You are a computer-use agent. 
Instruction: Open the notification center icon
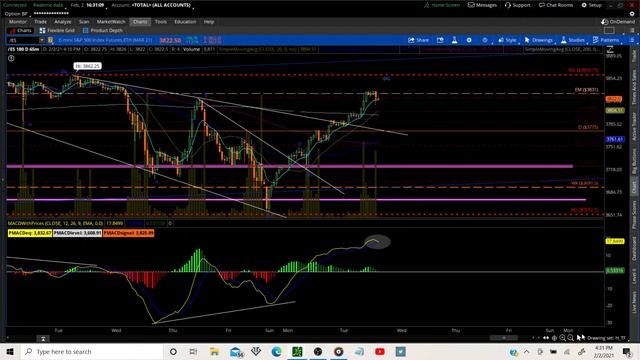point(627,351)
